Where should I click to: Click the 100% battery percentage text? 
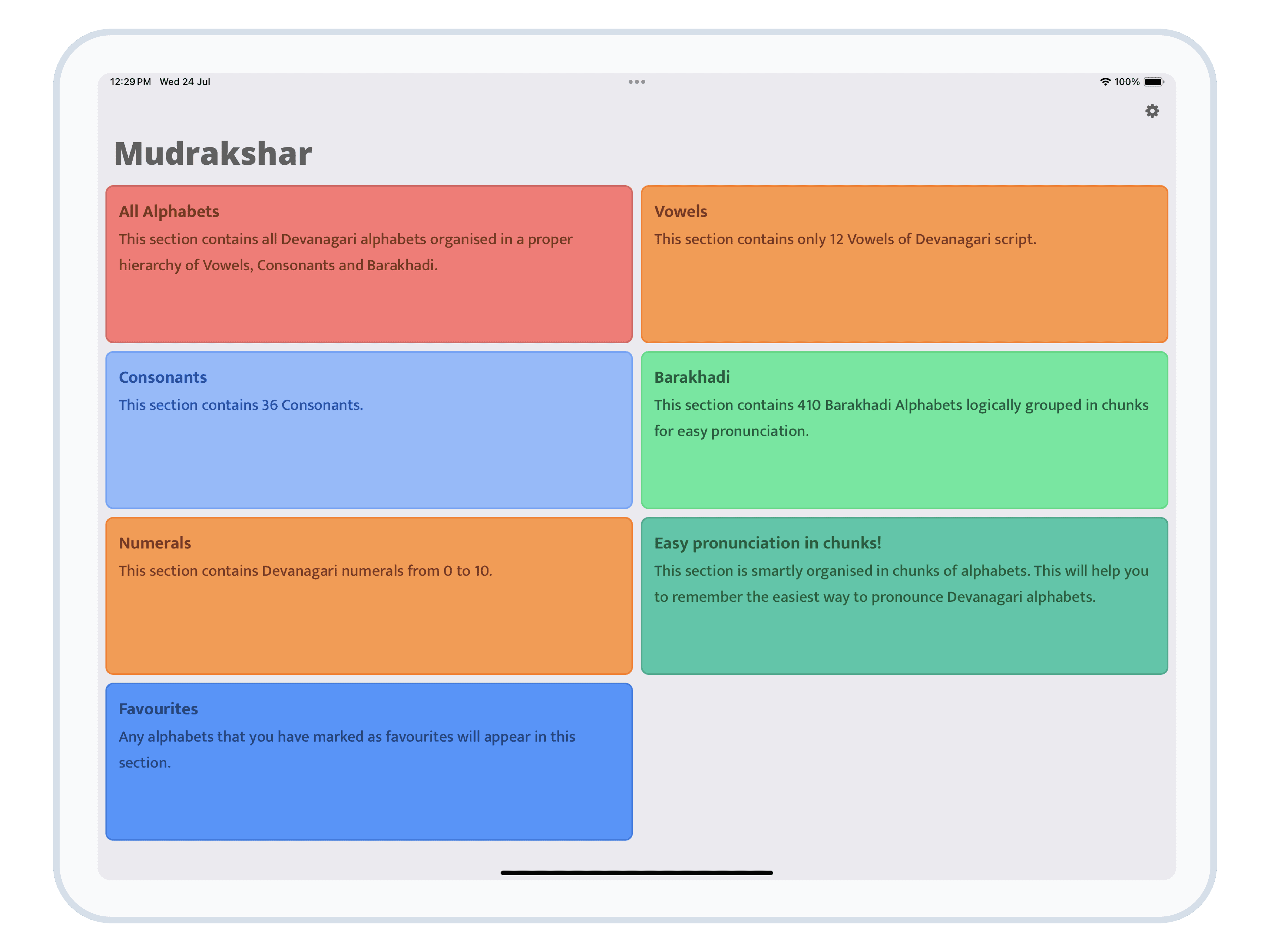click(x=1126, y=81)
